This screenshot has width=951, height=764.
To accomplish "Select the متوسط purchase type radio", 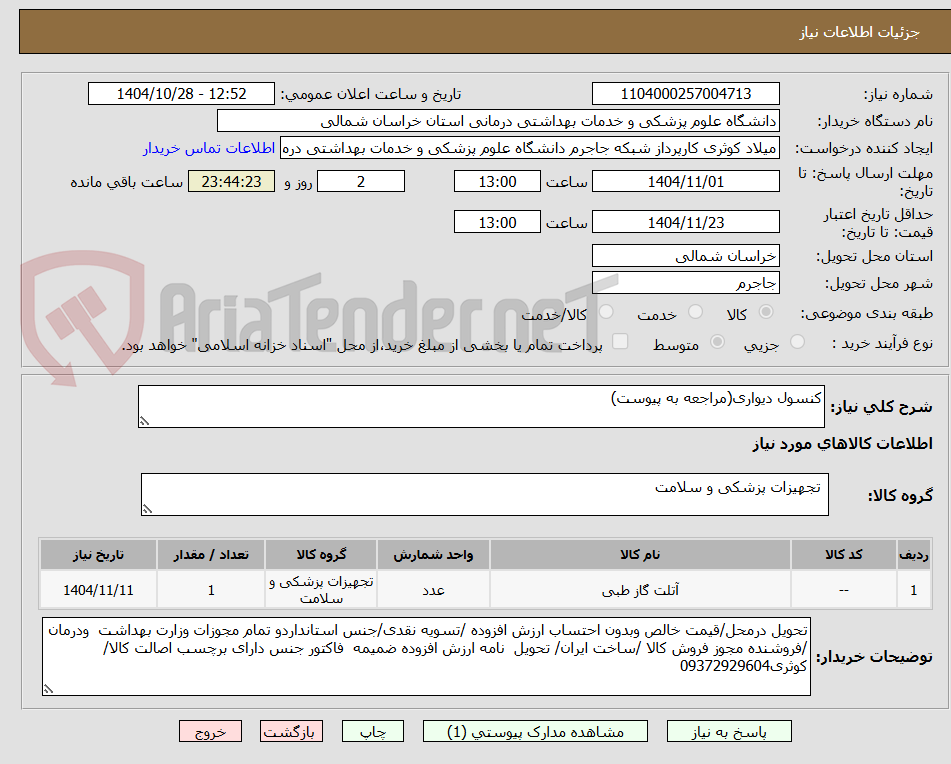I will pos(717,342).
